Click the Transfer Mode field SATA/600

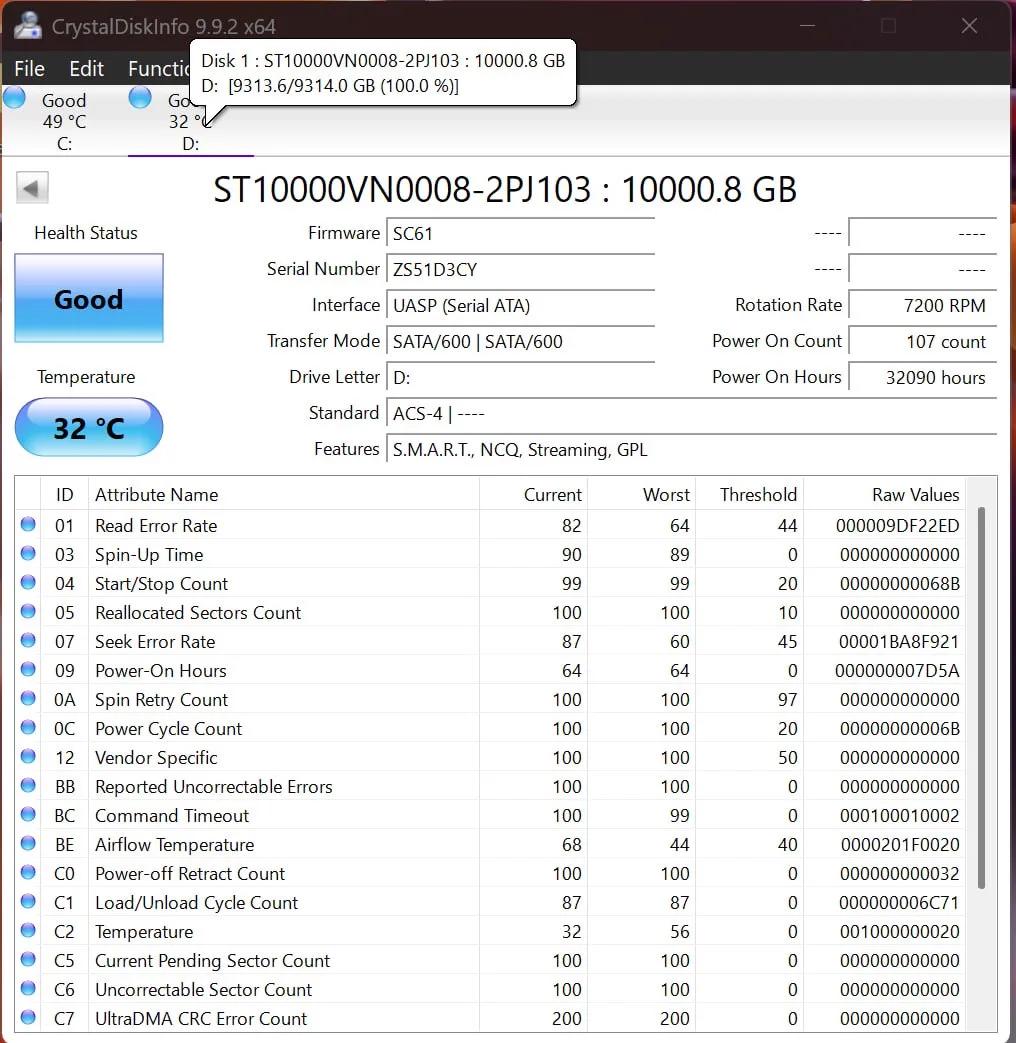coord(520,342)
